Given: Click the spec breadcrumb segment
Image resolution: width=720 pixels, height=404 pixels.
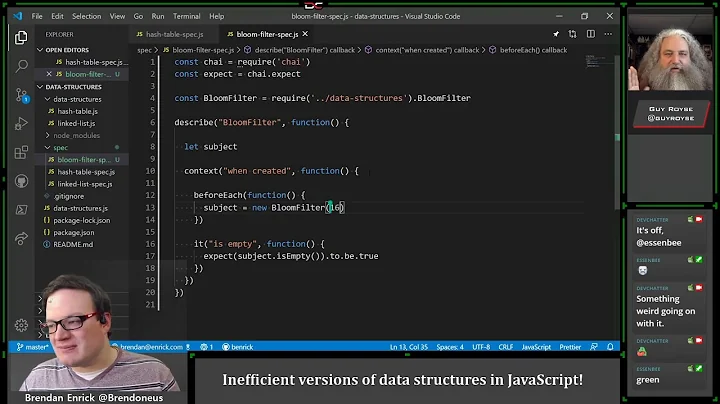Looking at the screenshot, I should click(x=144, y=50).
